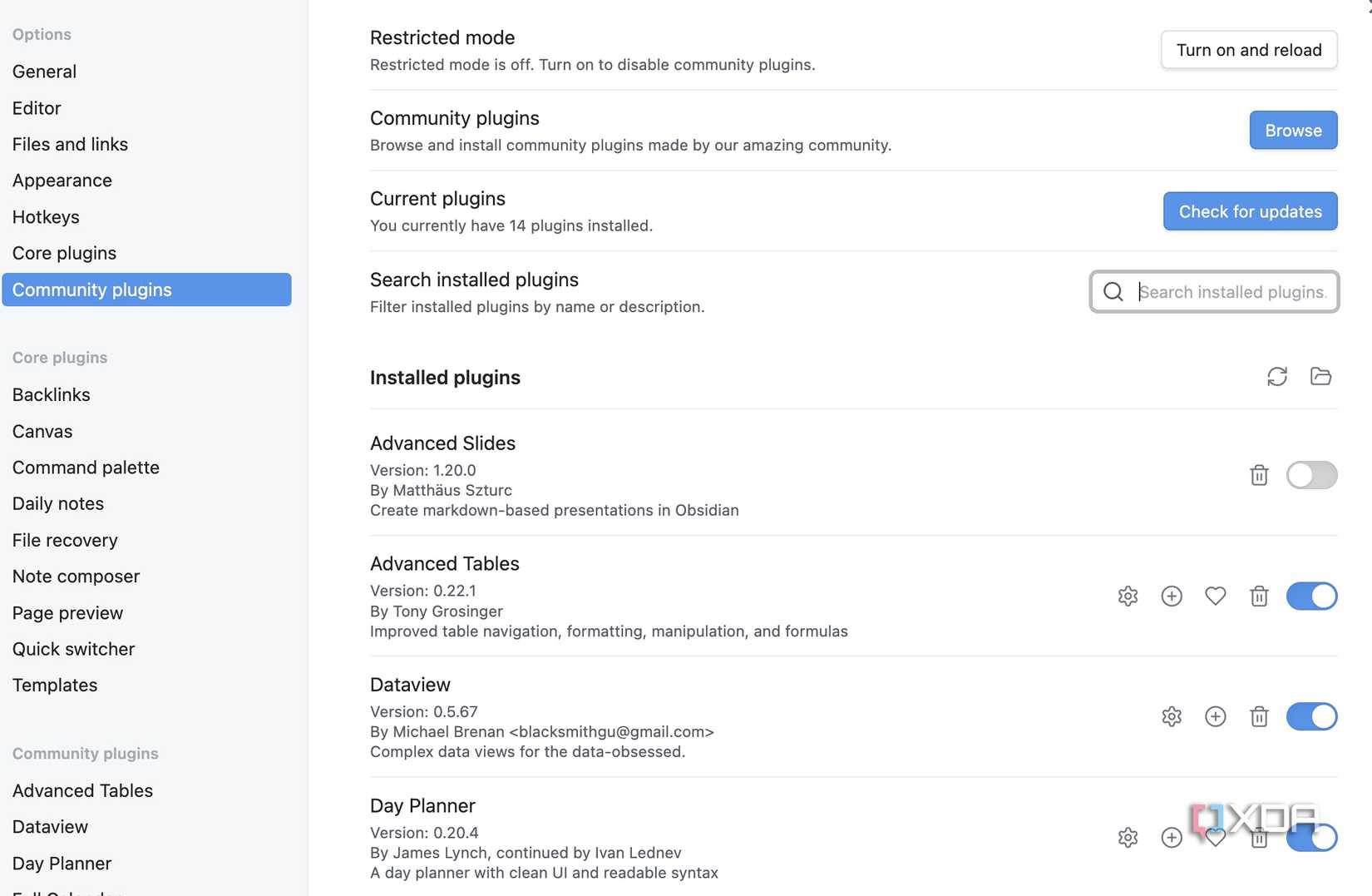1372x896 pixels.
Task: Go to the Appearance settings tab
Action: [x=62, y=181]
